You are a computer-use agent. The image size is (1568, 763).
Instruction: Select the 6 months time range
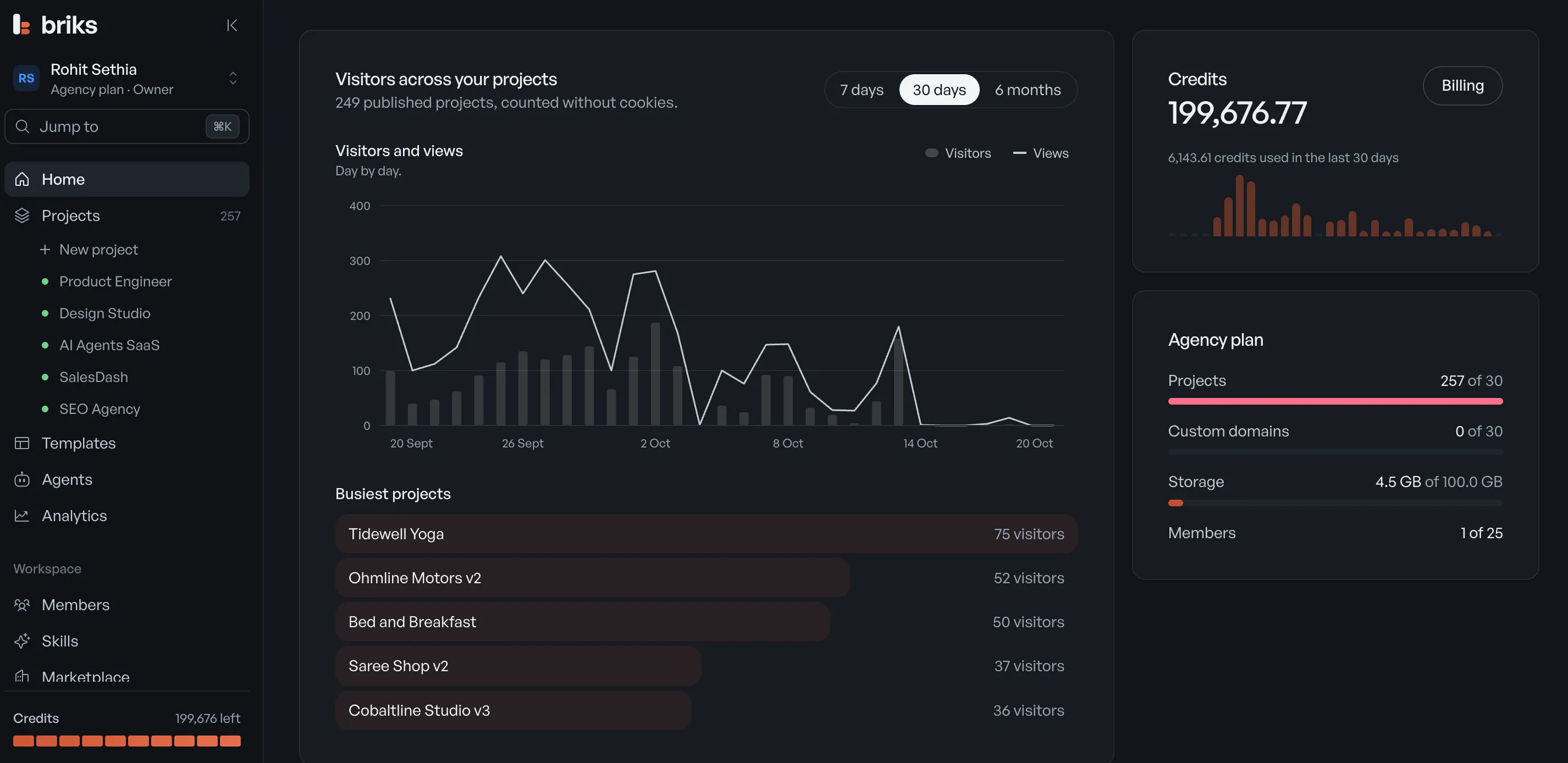click(x=1028, y=90)
